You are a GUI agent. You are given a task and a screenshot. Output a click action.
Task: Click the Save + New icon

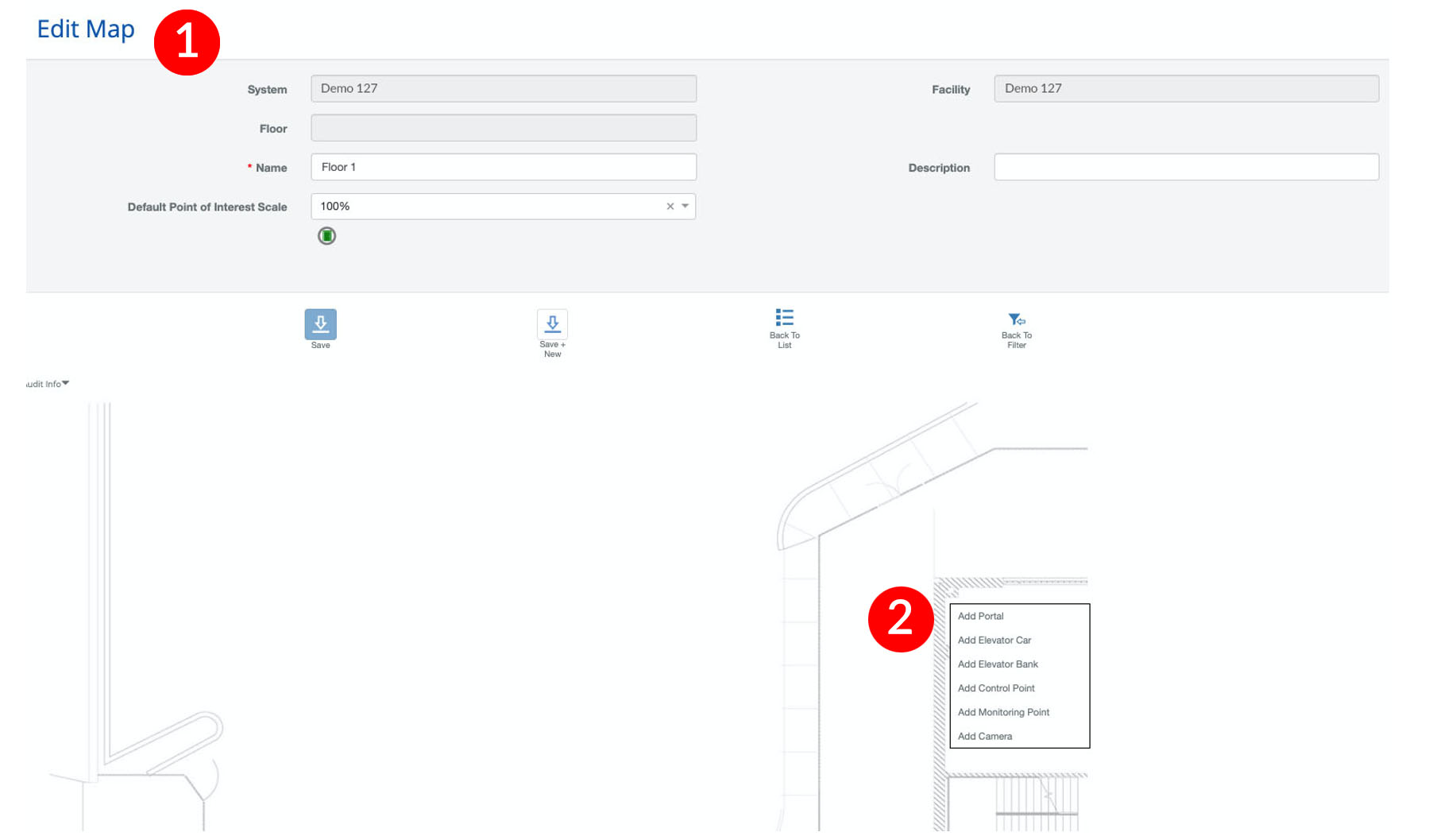552,324
